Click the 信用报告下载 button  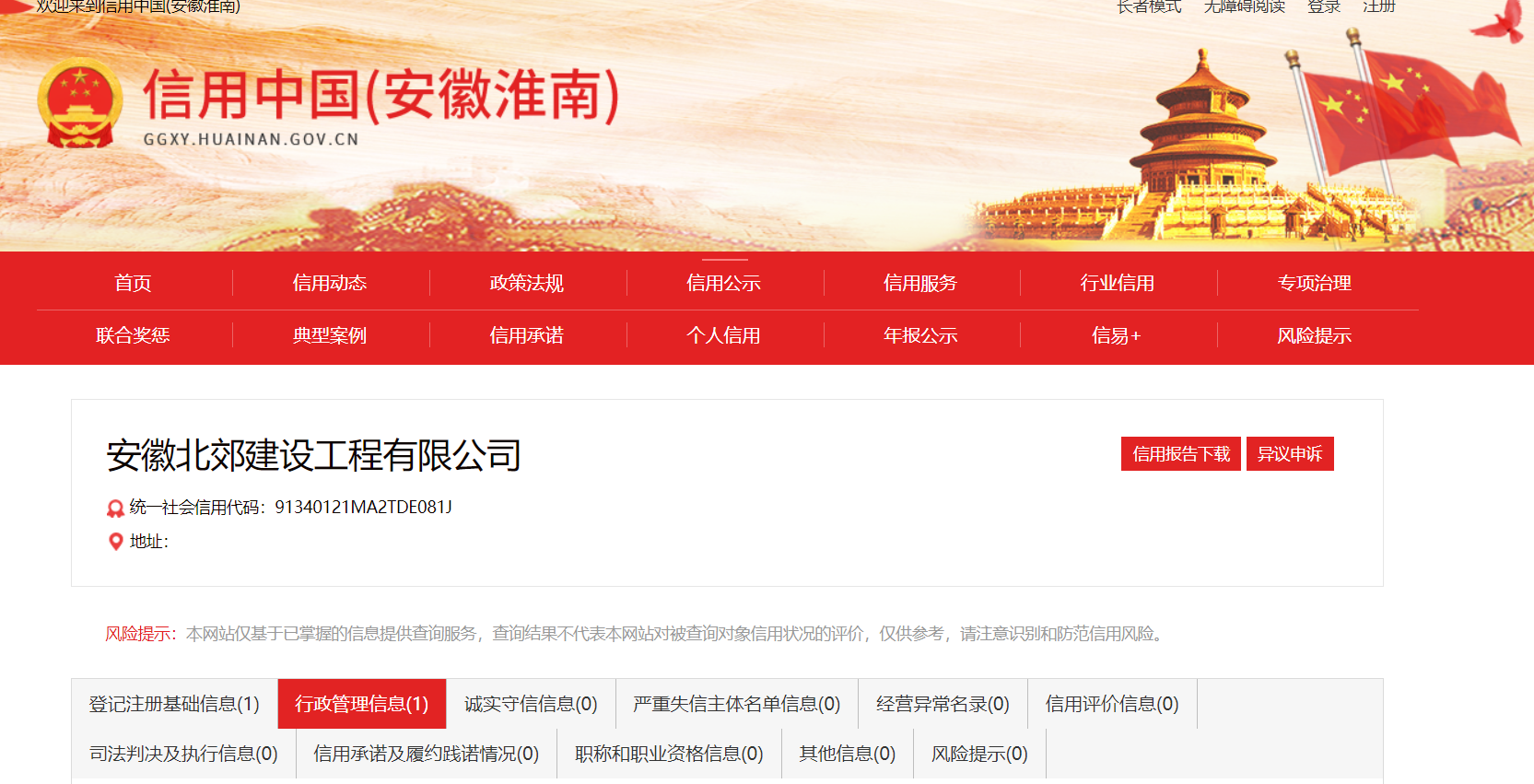[1181, 454]
